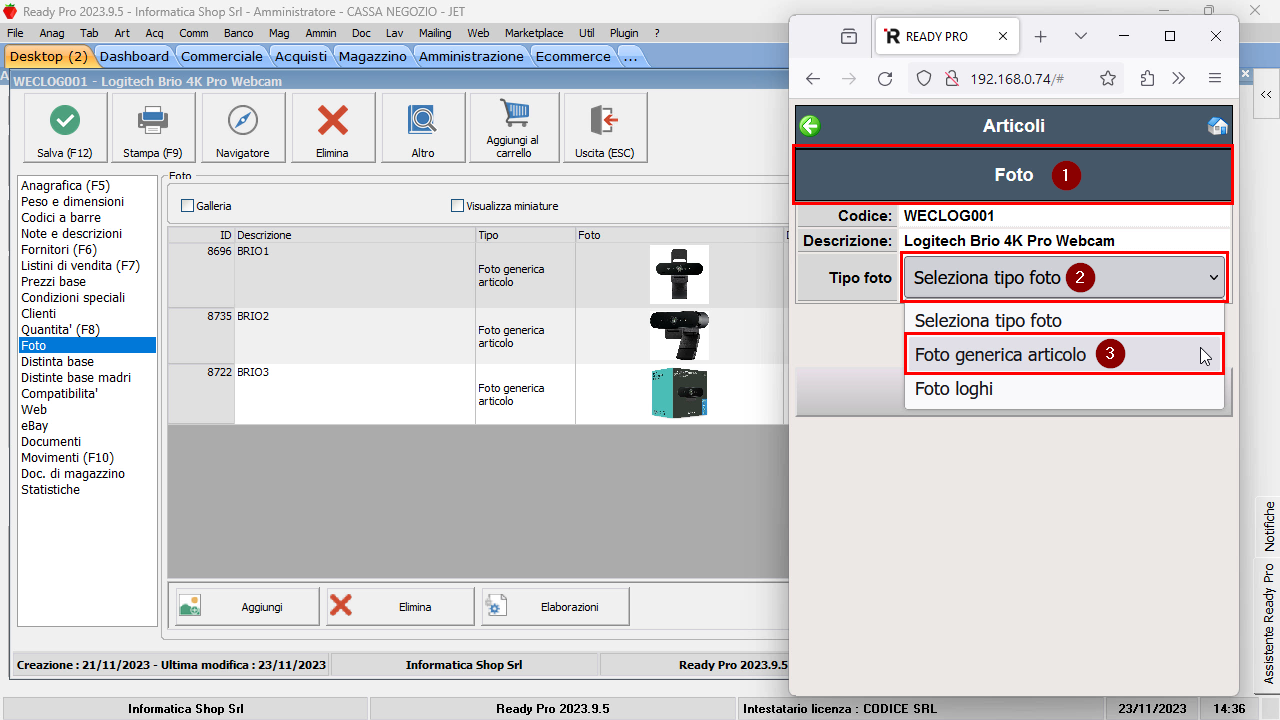Open the Notifiche side tab

[x=1268, y=526]
